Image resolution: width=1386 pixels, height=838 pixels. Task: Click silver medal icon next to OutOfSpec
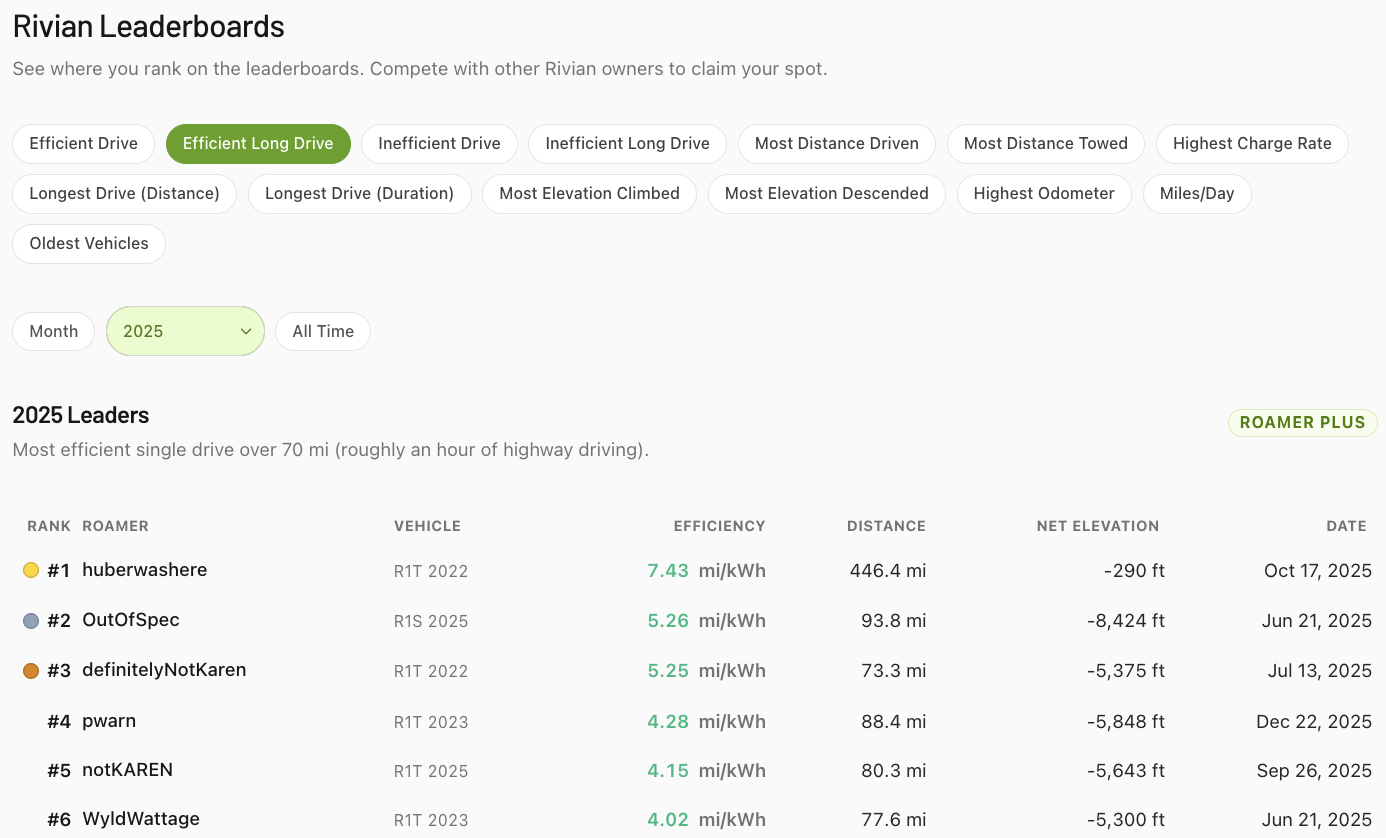[x=31, y=621]
